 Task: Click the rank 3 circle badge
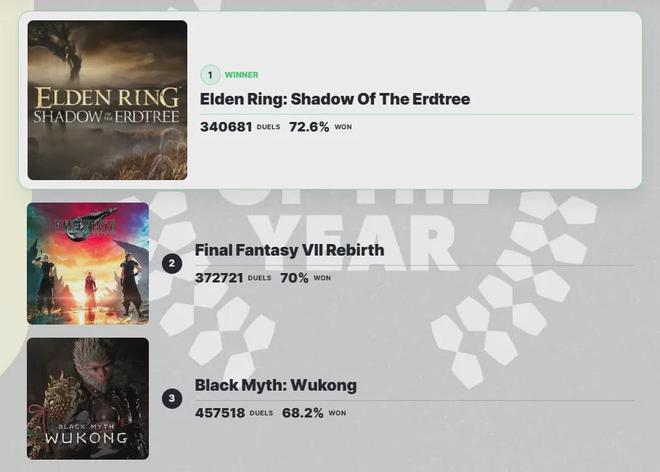(x=172, y=398)
